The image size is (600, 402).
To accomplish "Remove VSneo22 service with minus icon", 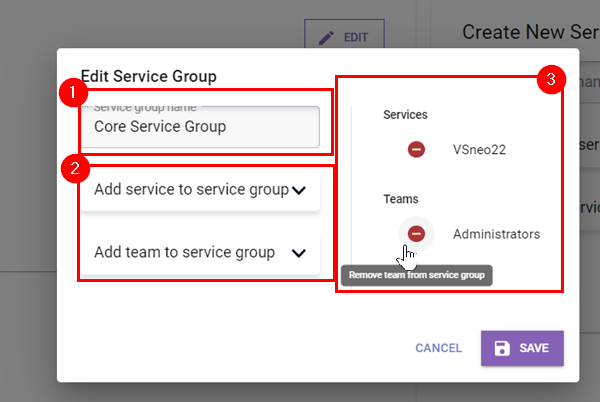I will (x=416, y=149).
